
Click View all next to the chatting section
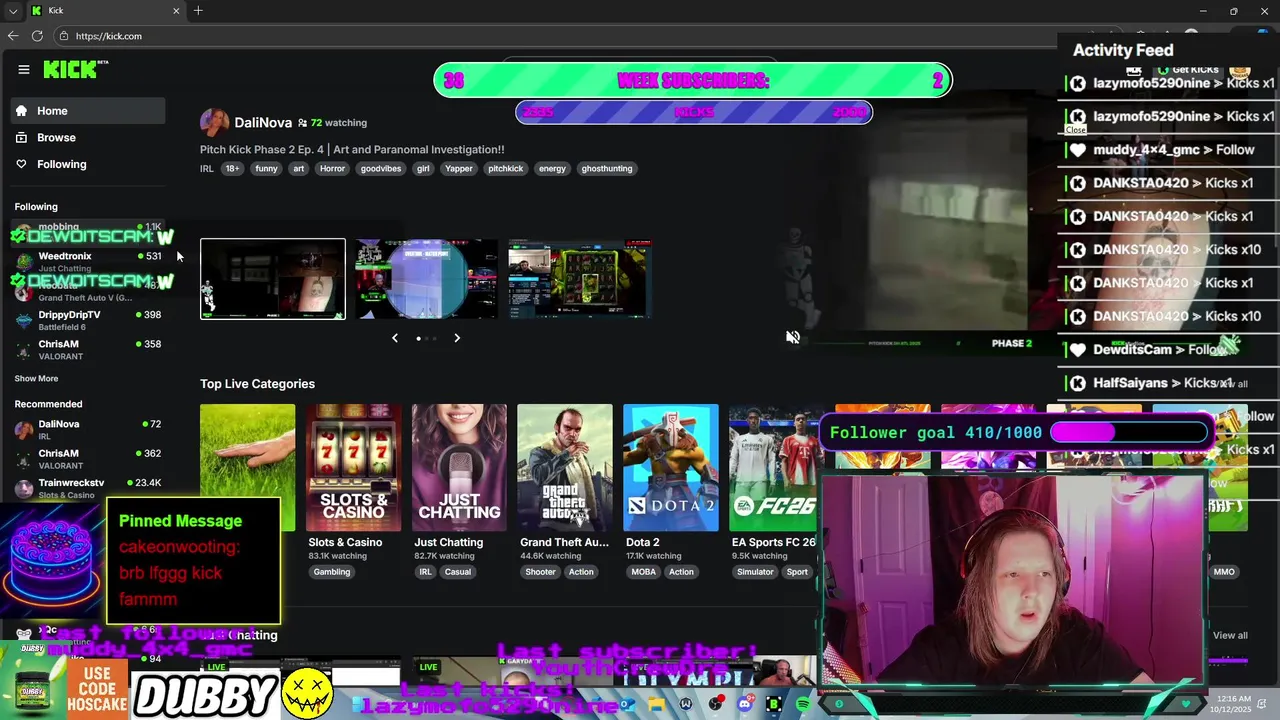tap(1230, 636)
